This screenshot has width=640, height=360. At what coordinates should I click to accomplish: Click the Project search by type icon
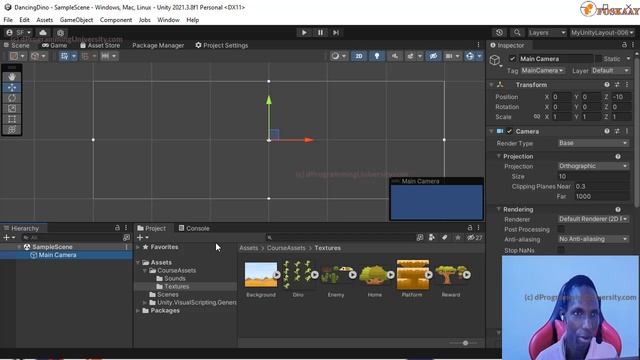point(432,238)
